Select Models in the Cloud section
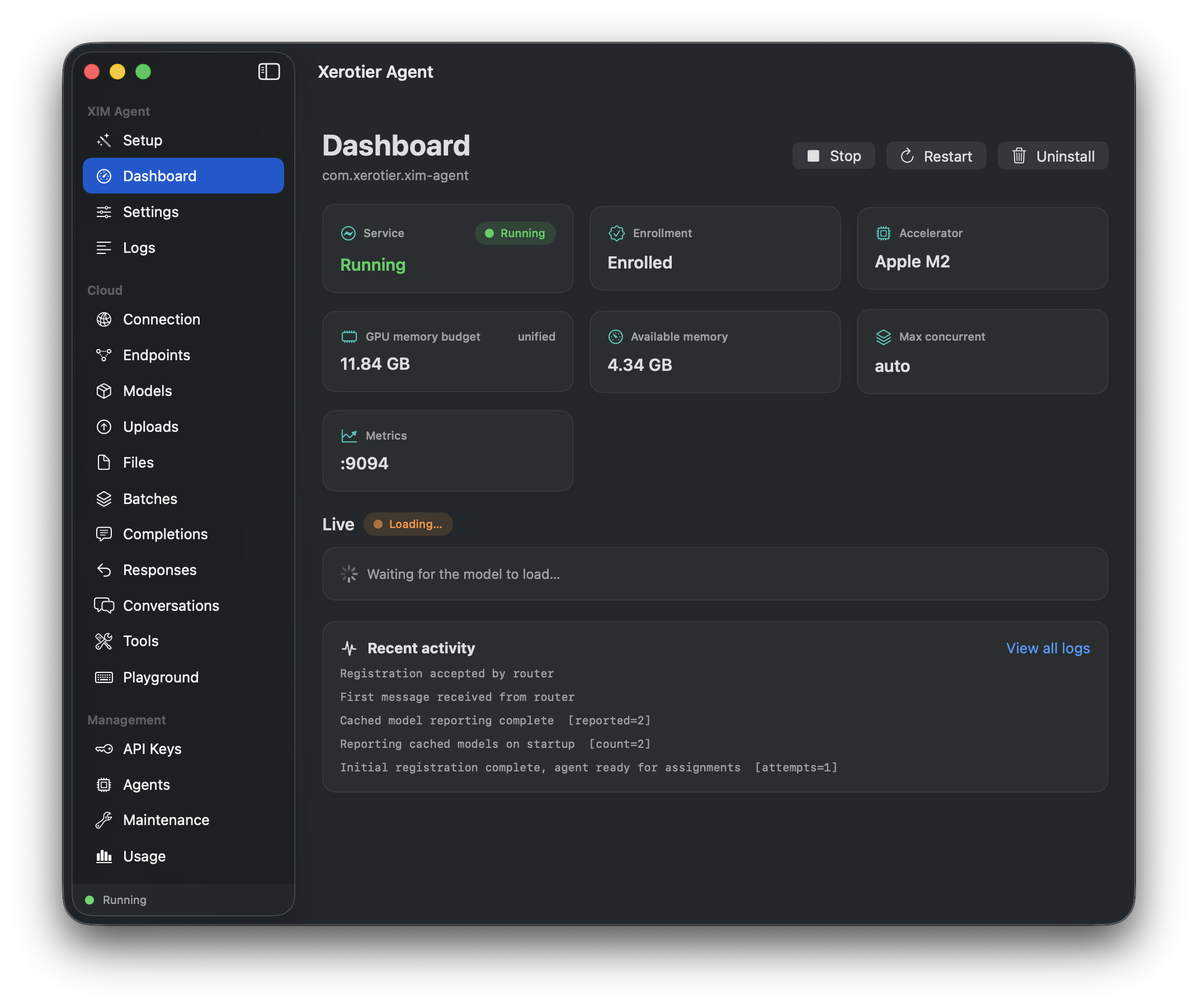The width and height of the screenshot is (1198, 1008). 183,391
